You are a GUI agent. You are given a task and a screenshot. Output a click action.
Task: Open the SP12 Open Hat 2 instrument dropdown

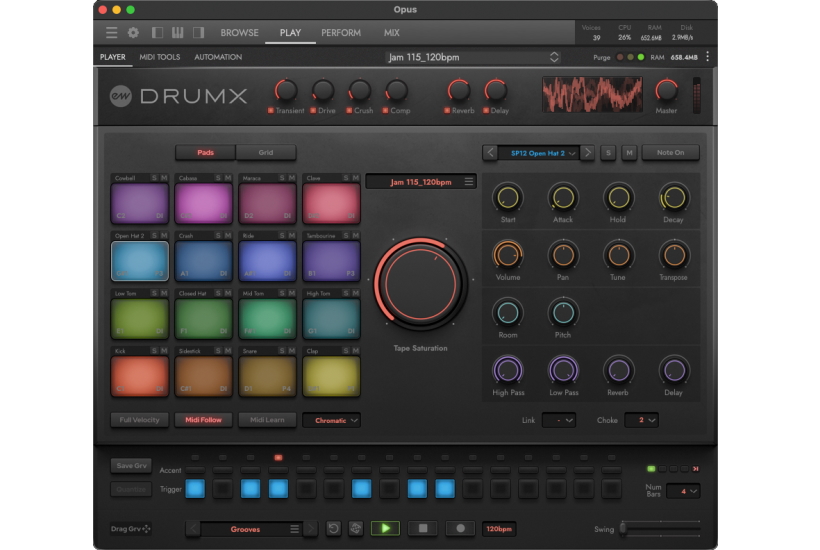(x=538, y=153)
